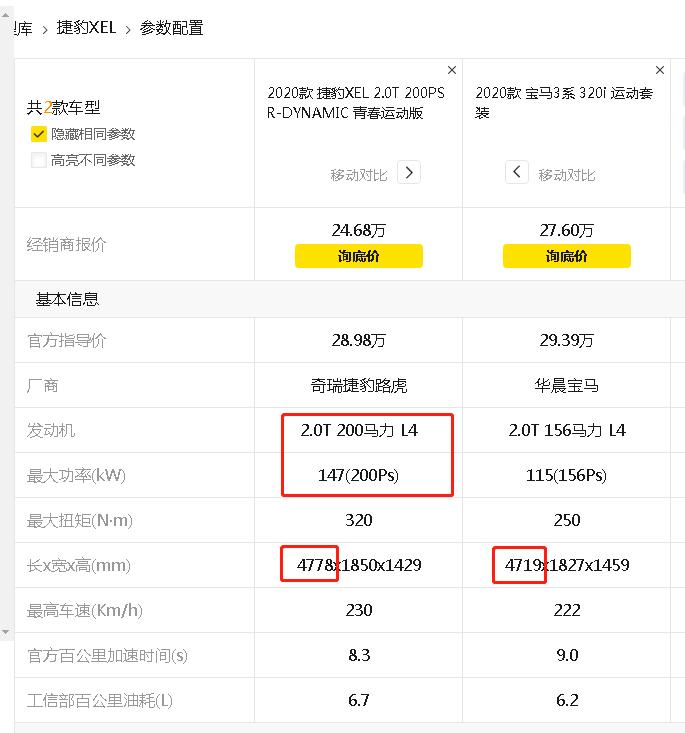This screenshot has width=685, height=733.
Task: Click the 官方指导价 row label
Action: (67, 340)
